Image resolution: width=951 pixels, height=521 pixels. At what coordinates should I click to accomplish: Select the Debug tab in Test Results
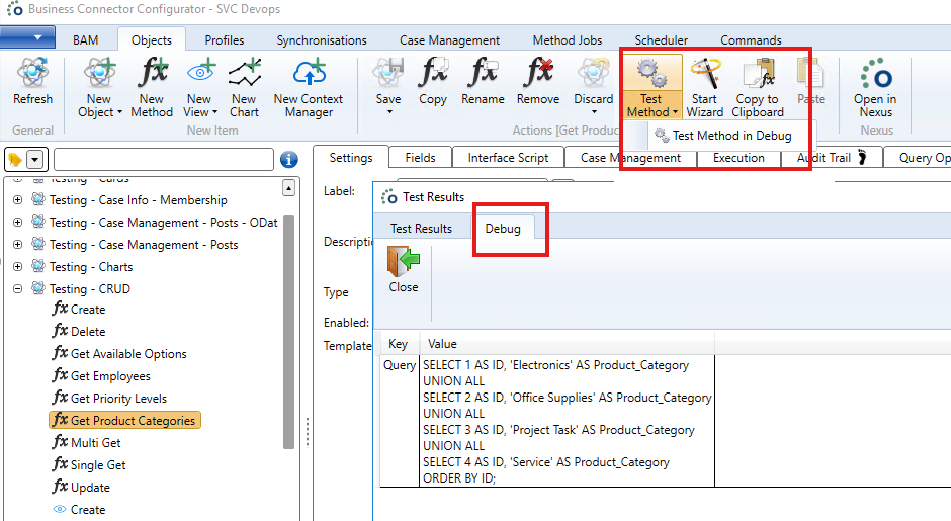pos(503,229)
